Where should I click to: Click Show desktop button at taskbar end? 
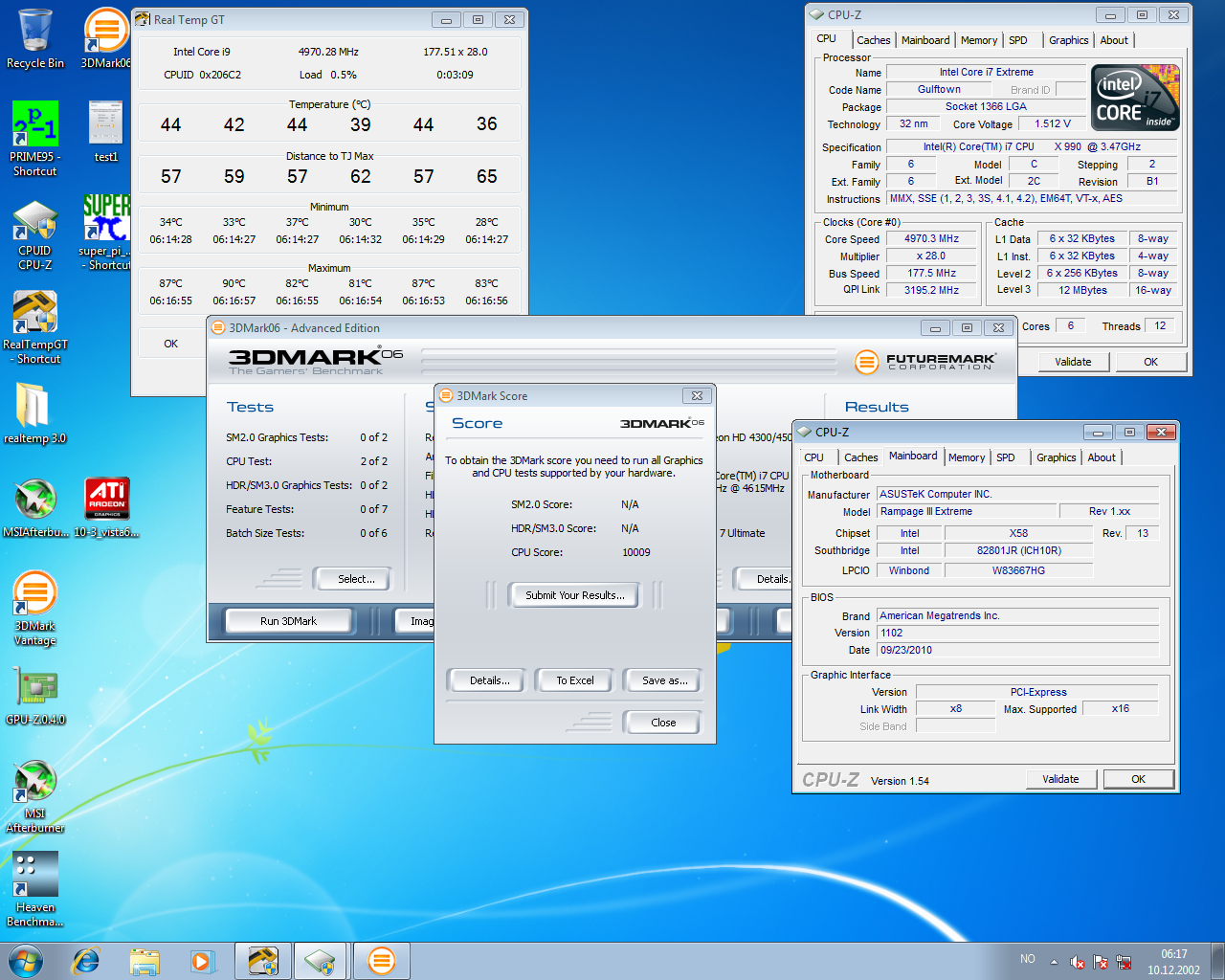point(1218,961)
